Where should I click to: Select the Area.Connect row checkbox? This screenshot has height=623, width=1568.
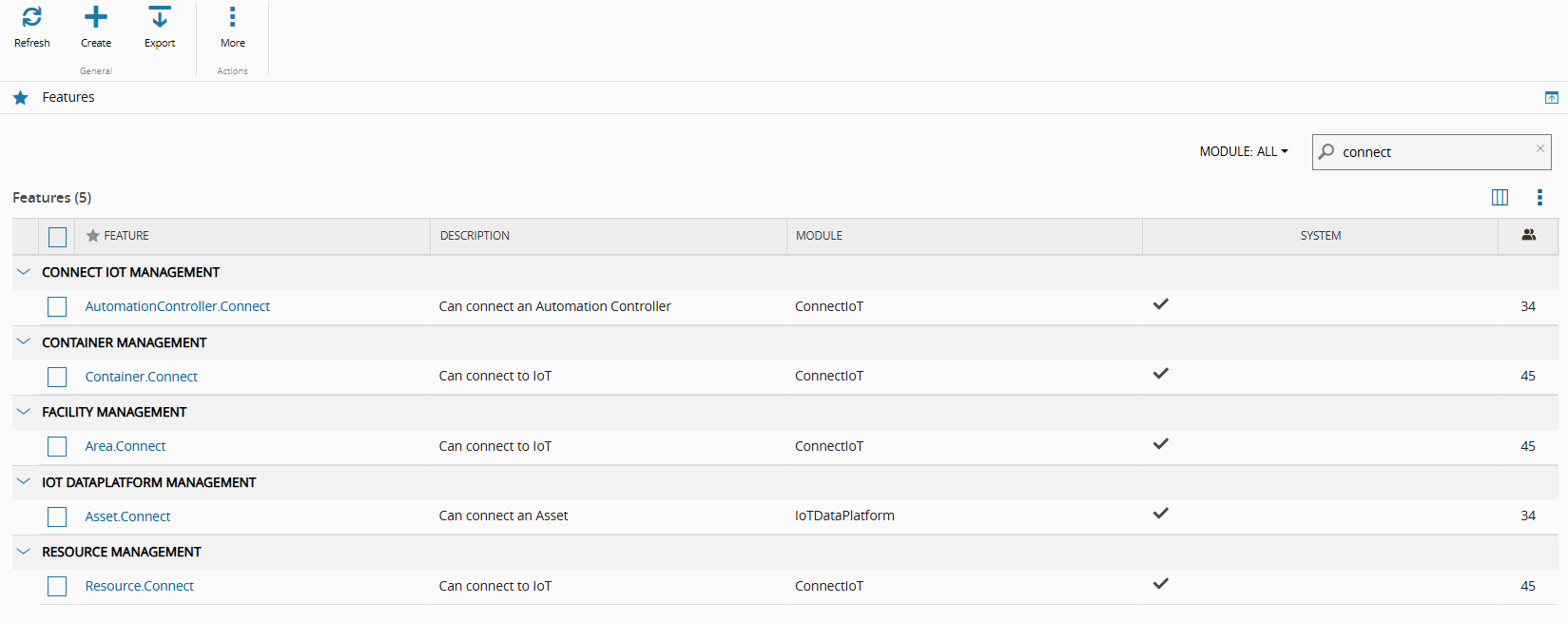[57, 446]
